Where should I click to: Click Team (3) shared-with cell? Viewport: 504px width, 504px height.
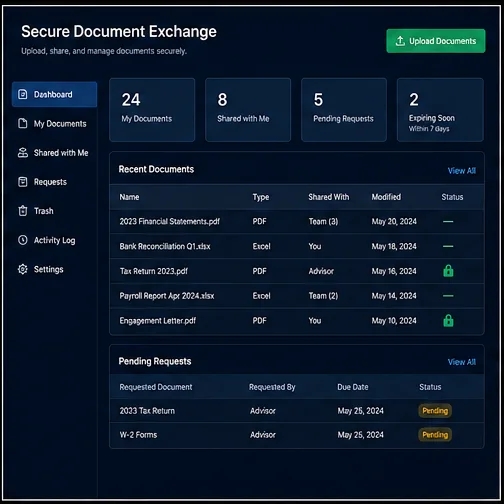pyautogui.click(x=323, y=221)
